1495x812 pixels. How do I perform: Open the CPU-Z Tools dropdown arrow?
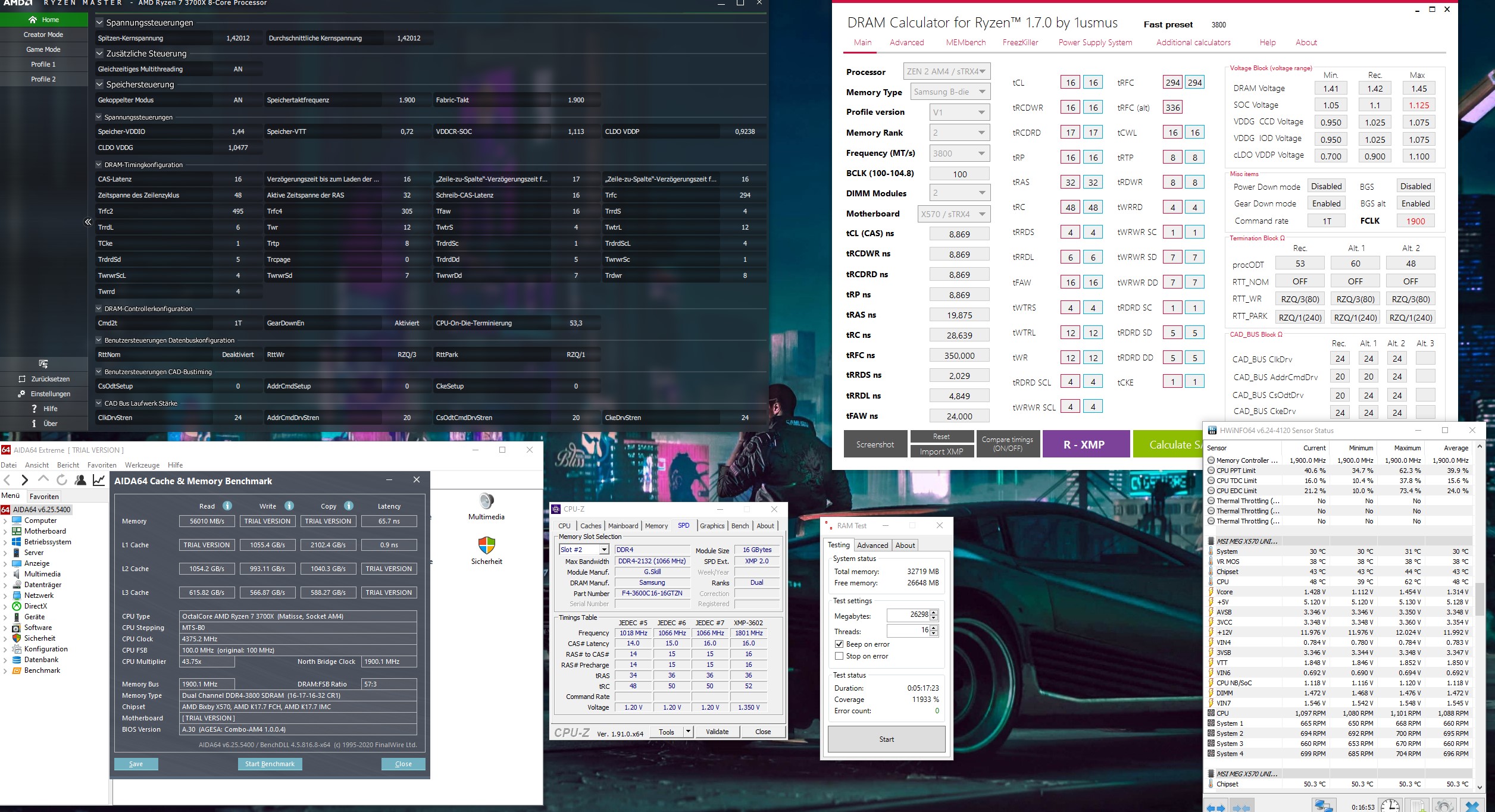click(x=689, y=732)
